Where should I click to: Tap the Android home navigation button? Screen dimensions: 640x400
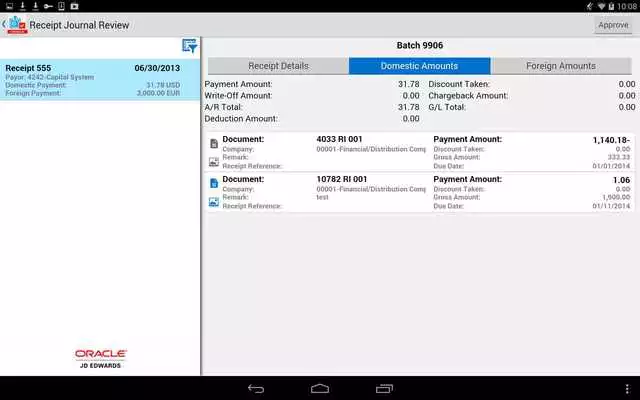pos(320,389)
